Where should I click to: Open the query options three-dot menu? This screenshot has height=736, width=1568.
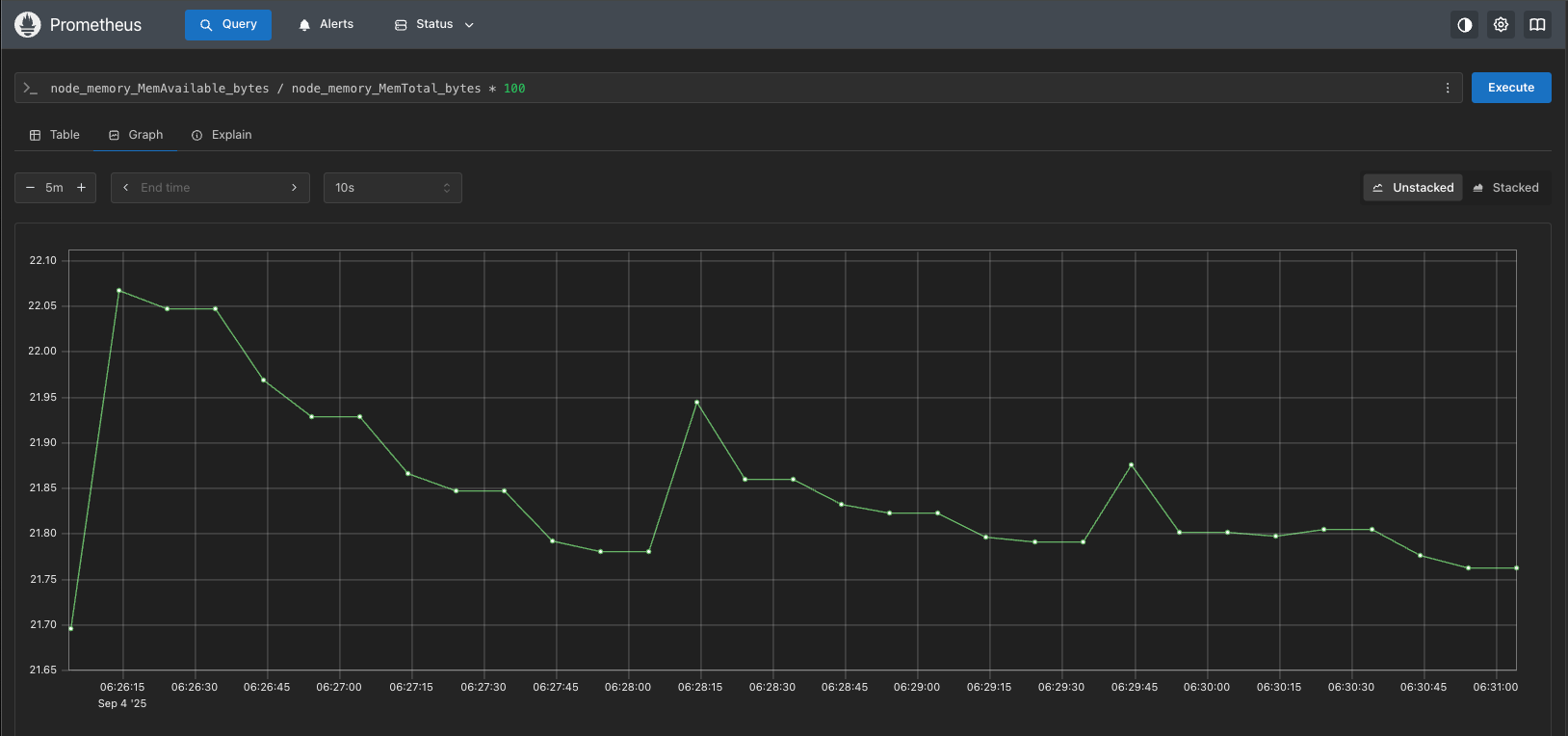pyautogui.click(x=1447, y=88)
